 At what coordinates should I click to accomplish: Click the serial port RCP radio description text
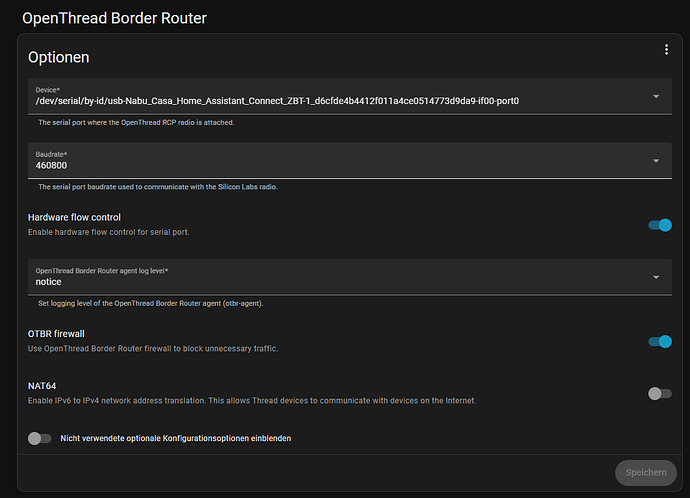point(136,122)
